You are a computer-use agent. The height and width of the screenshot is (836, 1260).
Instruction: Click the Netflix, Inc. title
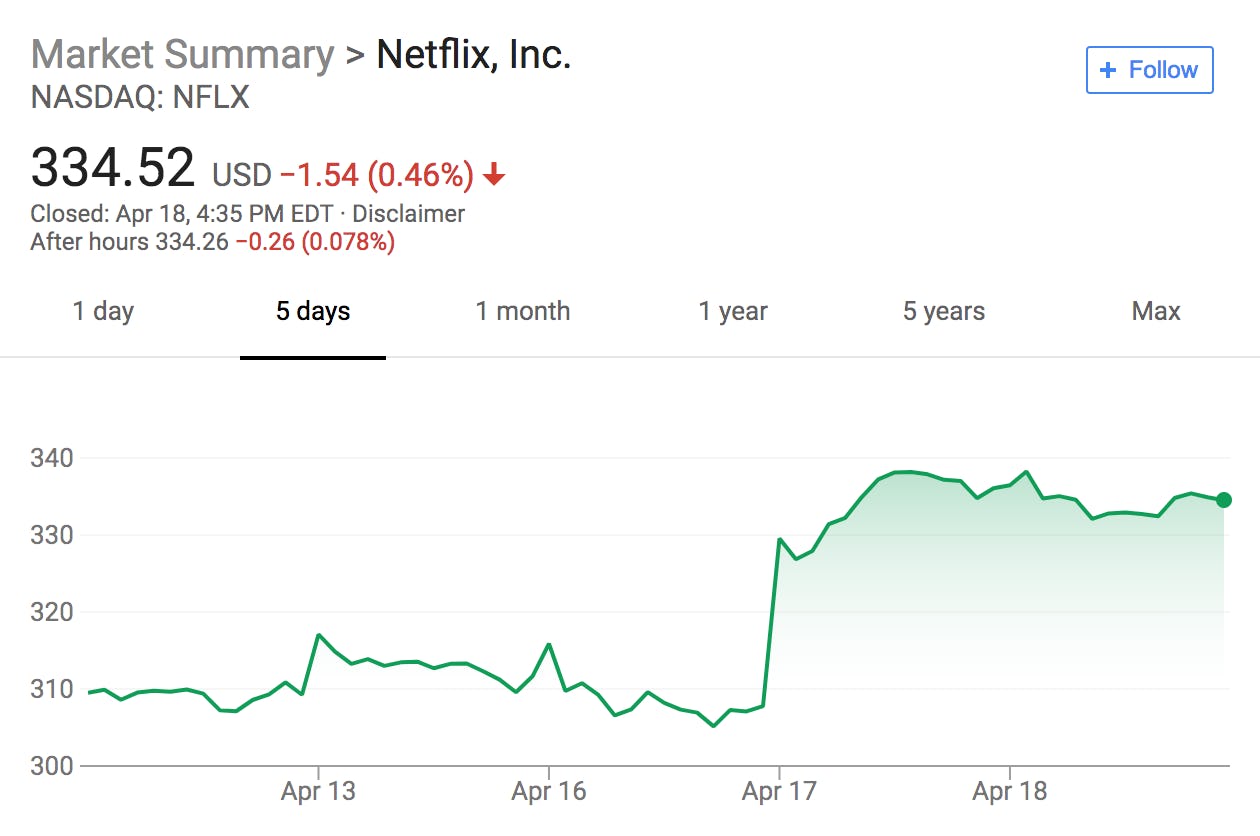coord(473,54)
